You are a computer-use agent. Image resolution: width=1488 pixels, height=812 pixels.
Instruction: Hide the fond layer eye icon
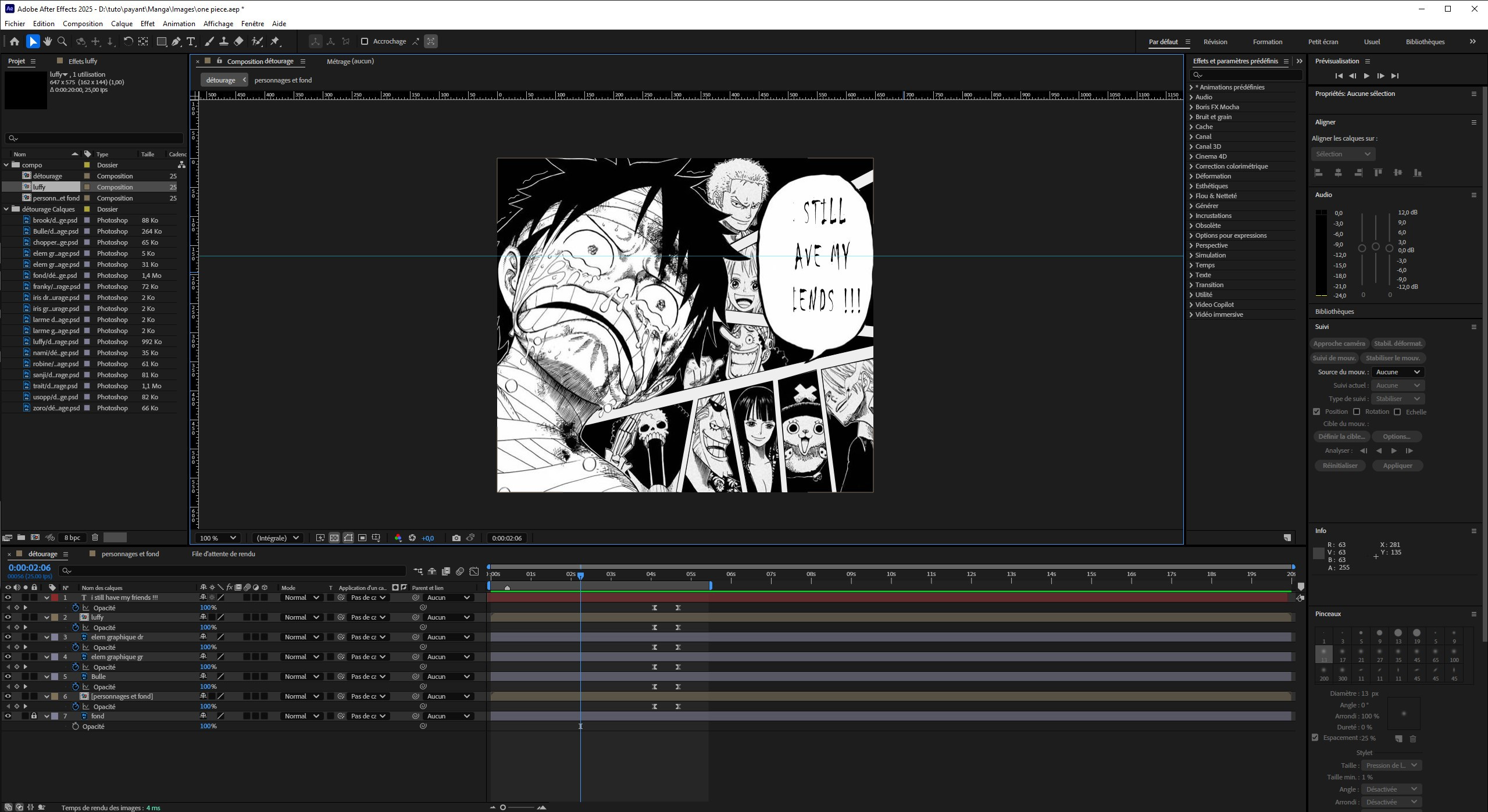[x=8, y=716]
